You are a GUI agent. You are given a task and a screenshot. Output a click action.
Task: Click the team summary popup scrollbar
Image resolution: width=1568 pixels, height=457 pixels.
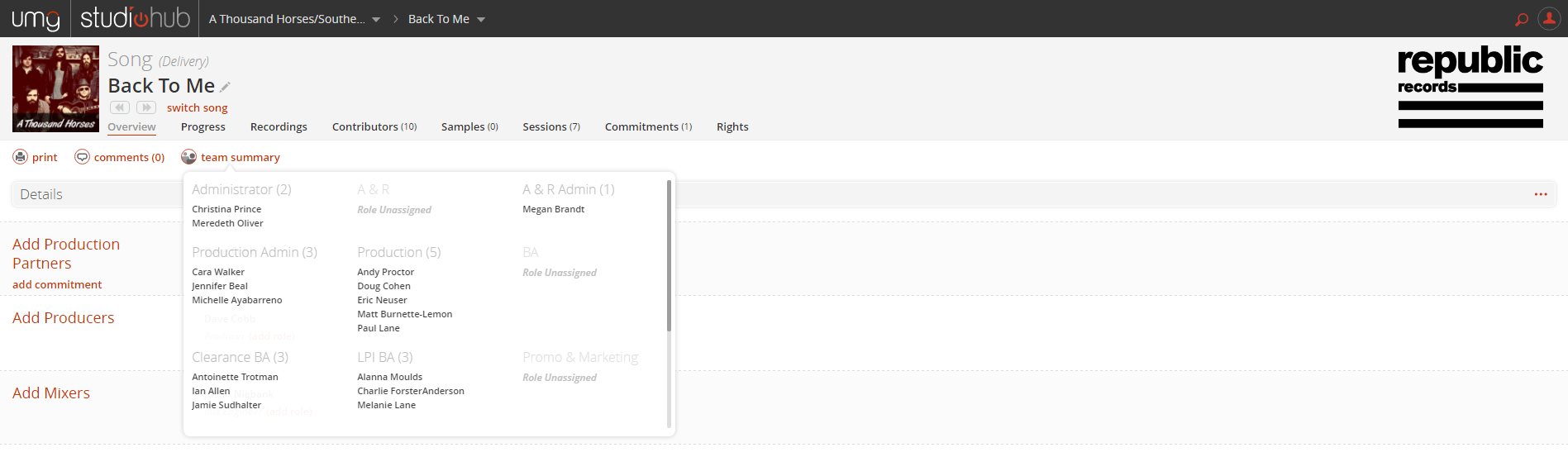point(669,256)
